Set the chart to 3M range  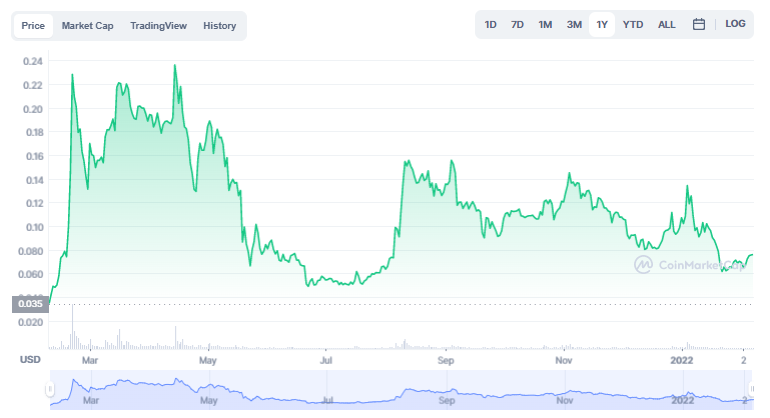click(x=574, y=24)
